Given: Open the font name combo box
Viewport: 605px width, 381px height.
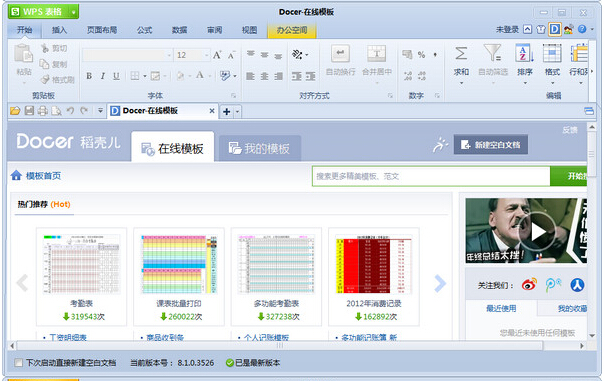Looking at the screenshot, I should click(x=127, y=55).
